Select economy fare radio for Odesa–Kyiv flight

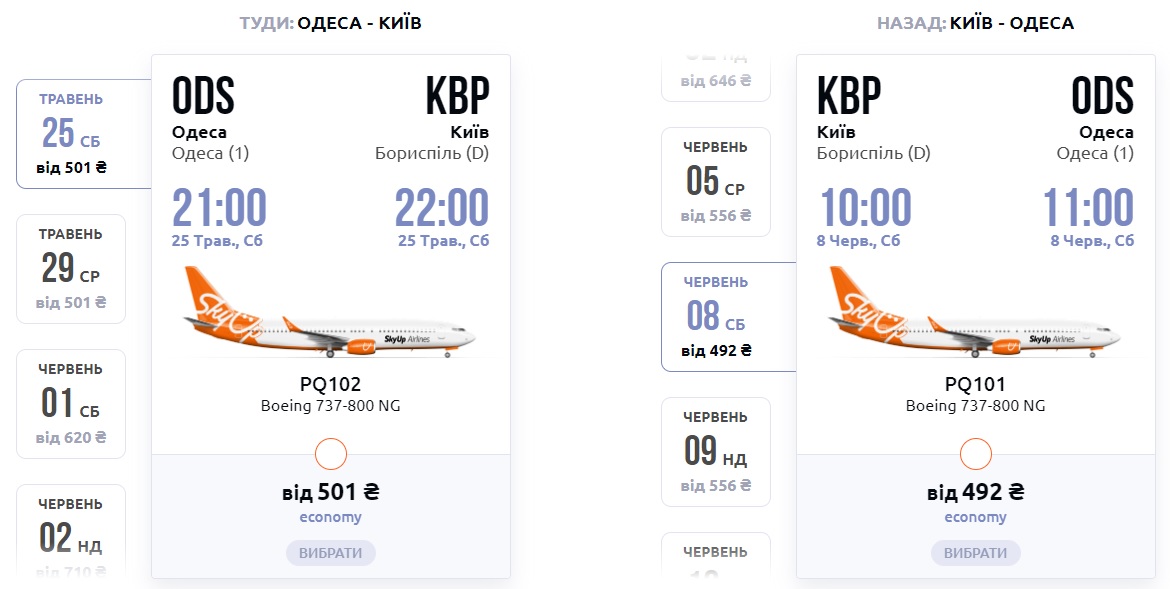(331, 454)
